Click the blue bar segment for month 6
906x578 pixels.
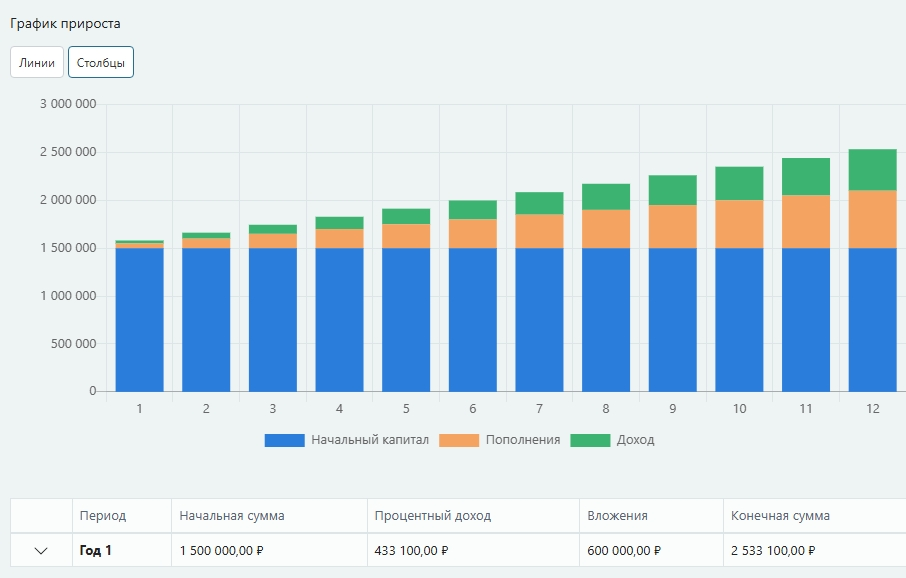pos(472,320)
